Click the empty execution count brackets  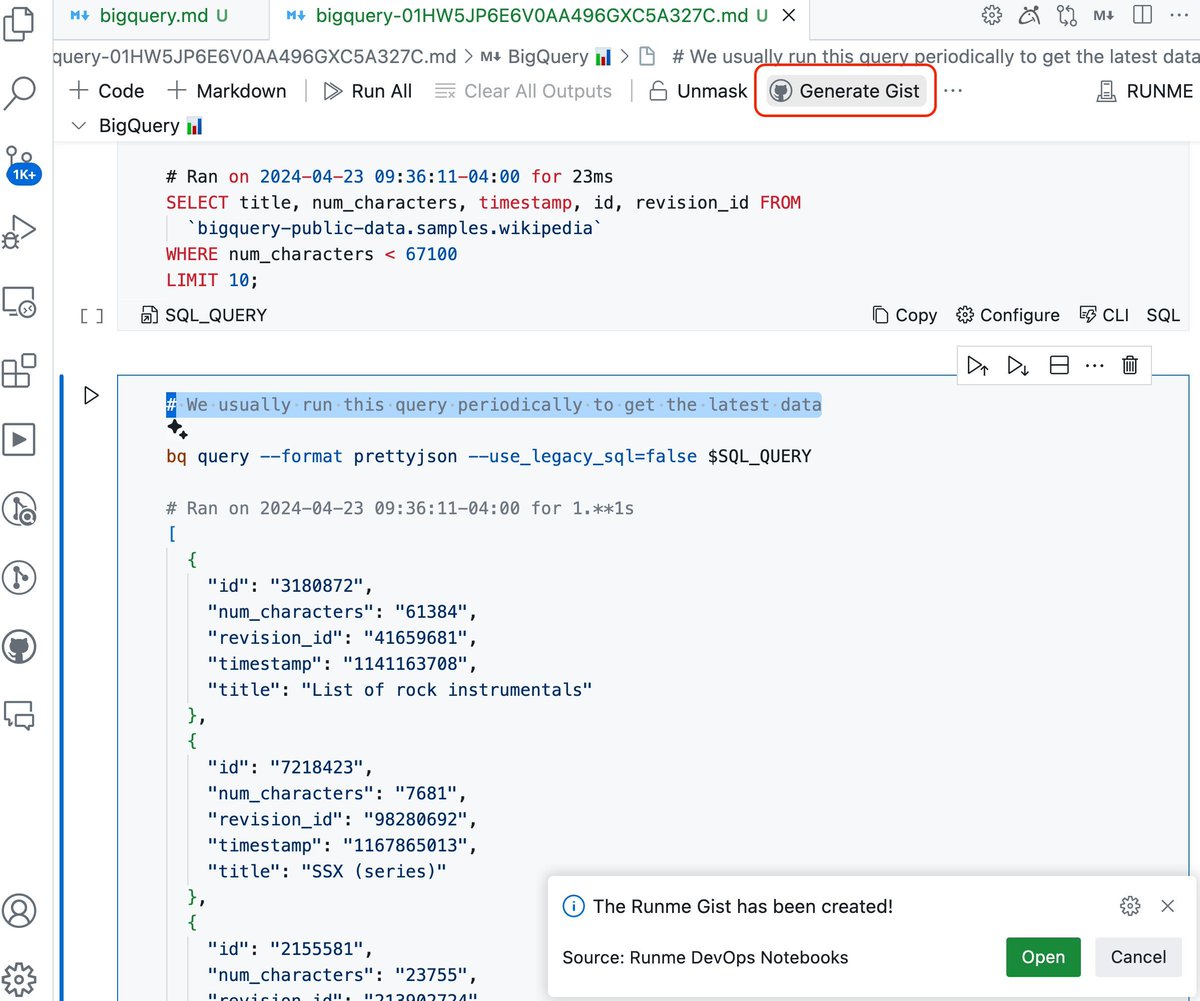[91, 316]
